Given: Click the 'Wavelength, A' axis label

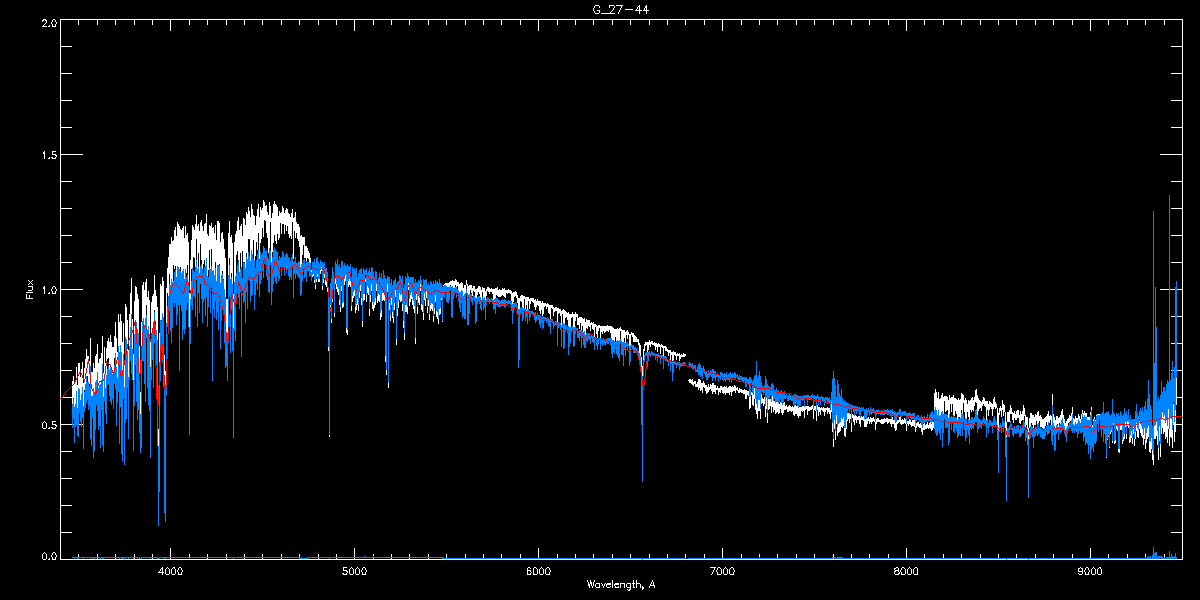Looking at the screenshot, I should click(621, 584).
